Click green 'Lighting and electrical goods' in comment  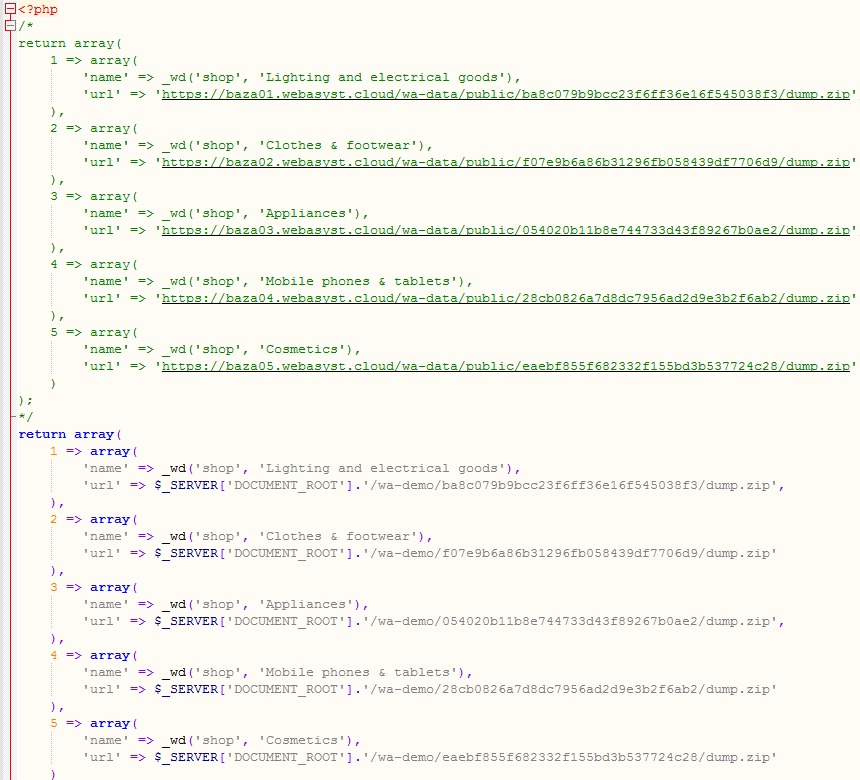click(382, 77)
